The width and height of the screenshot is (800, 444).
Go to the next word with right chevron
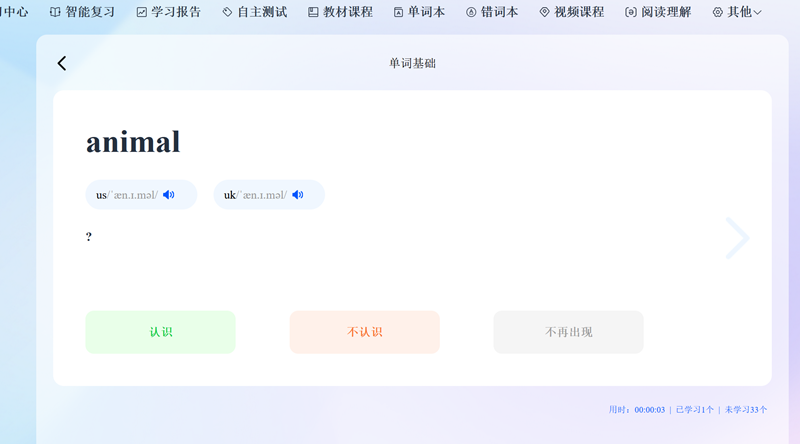click(737, 238)
